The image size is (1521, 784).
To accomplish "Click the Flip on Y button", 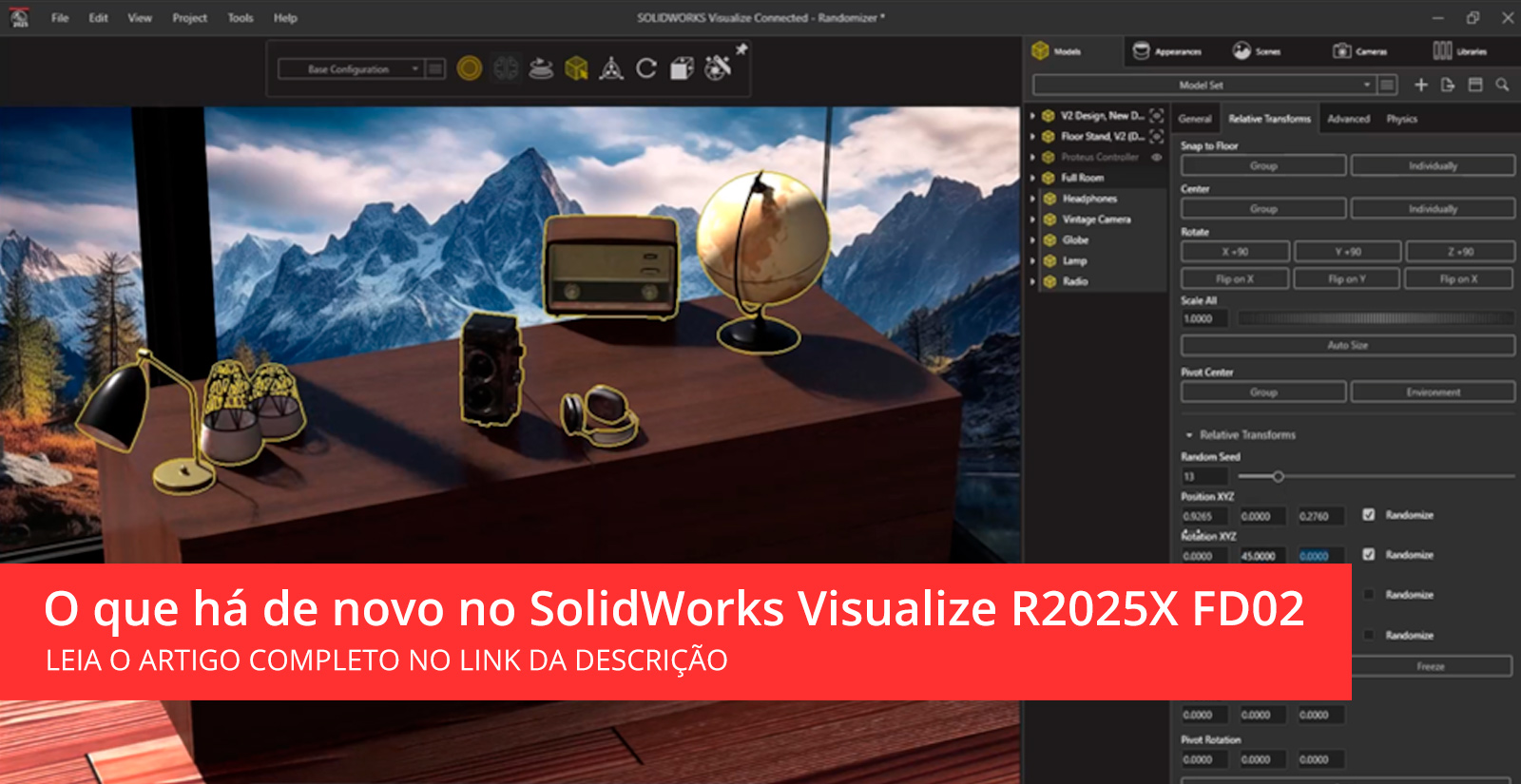I will coord(1346,279).
